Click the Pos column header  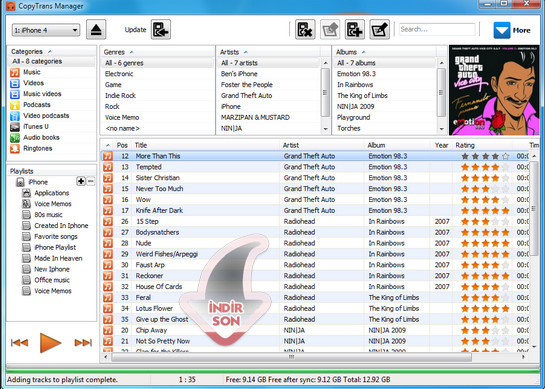click(122, 145)
